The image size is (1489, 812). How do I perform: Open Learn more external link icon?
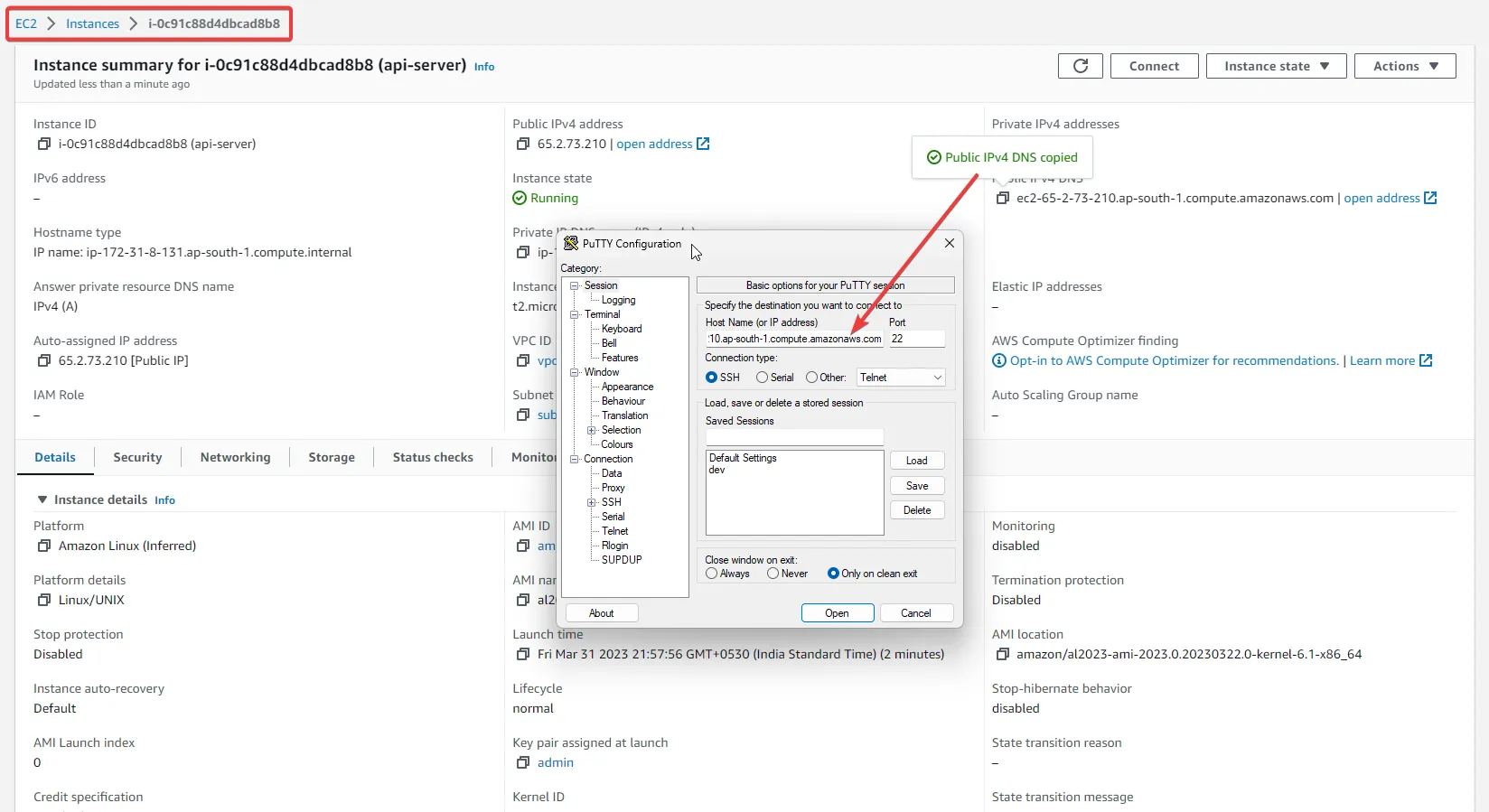click(1426, 360)
